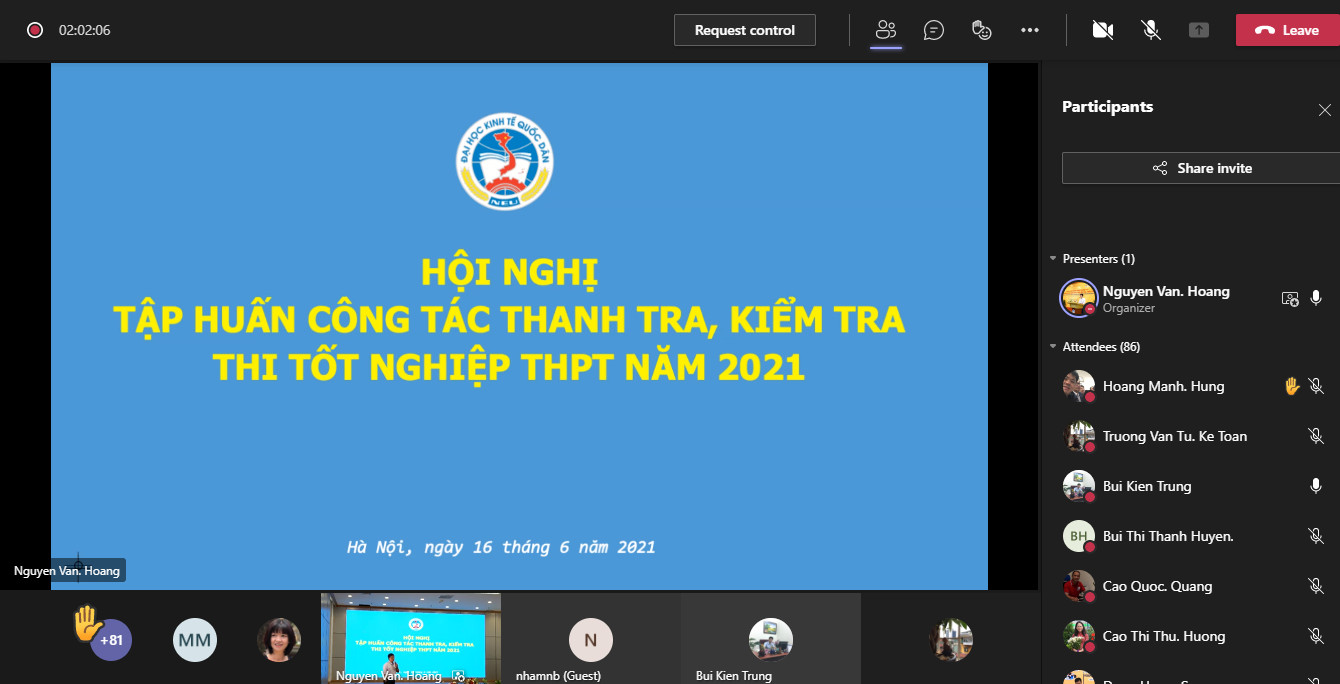
Task: Collapse the Attendees (86) section
Action: [1053, 347]
